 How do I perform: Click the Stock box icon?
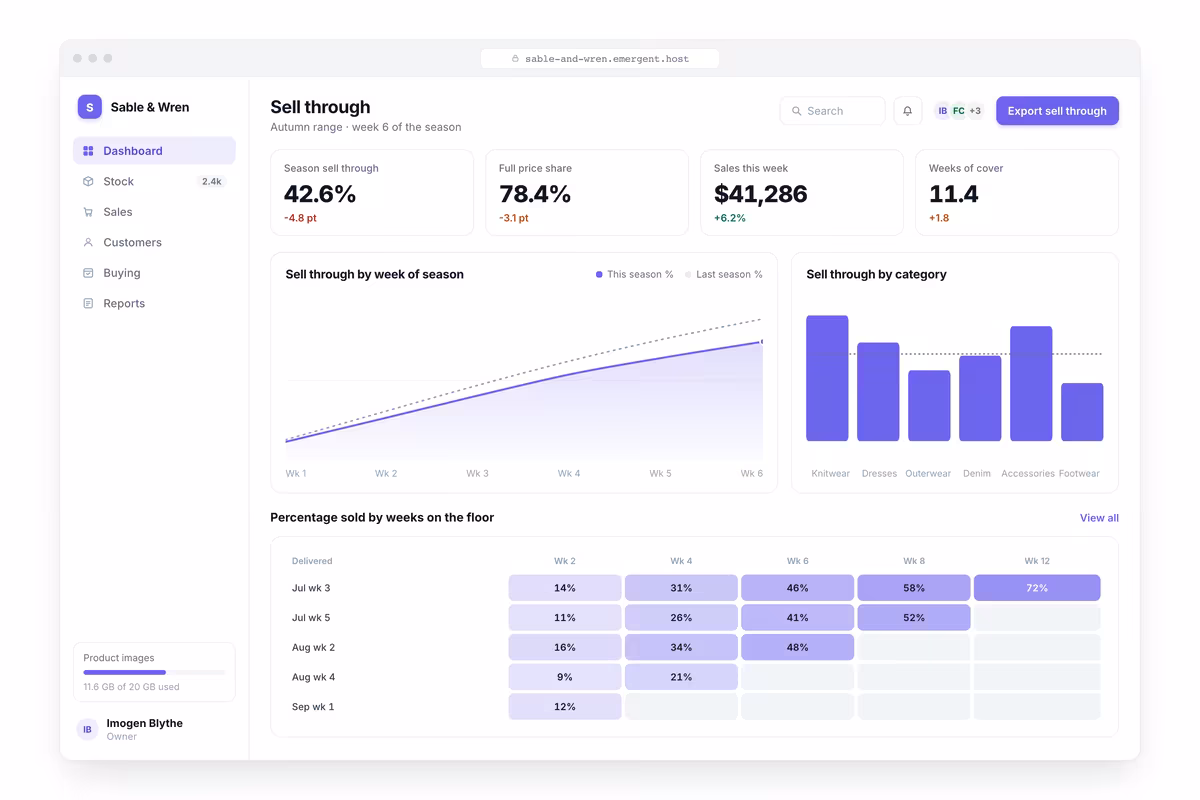pyautogui.click(x=88, y=181)
